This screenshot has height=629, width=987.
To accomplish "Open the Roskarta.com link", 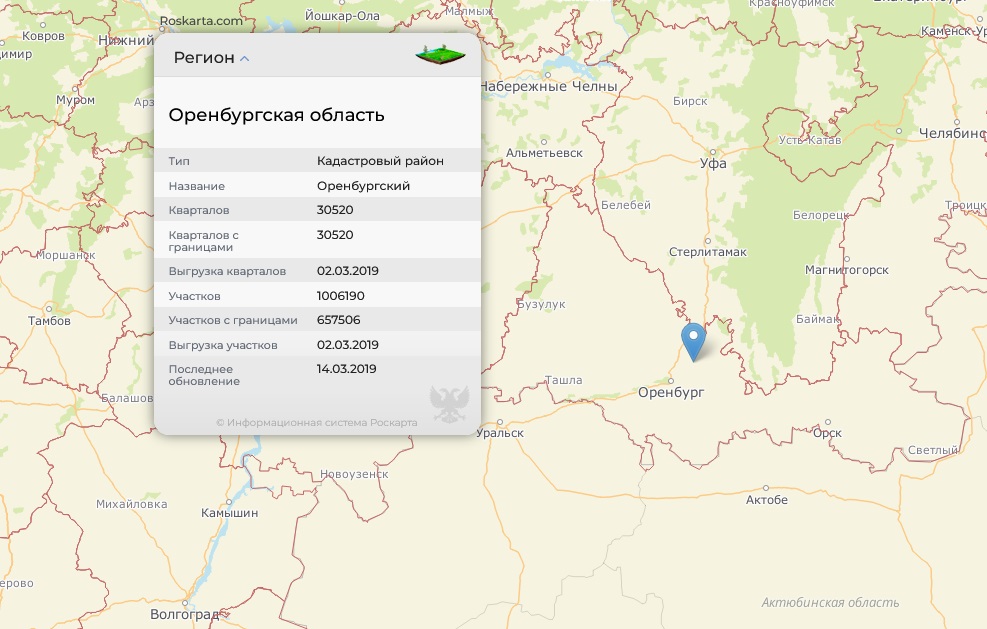I will click(201, 20).
